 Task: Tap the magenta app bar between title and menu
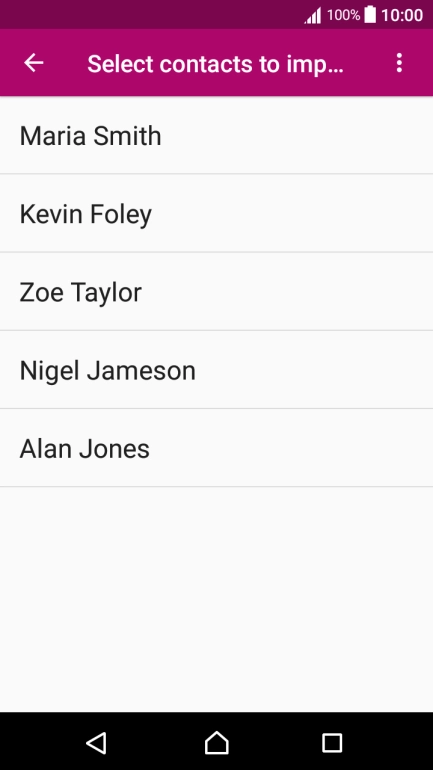(x=368, y=63)
